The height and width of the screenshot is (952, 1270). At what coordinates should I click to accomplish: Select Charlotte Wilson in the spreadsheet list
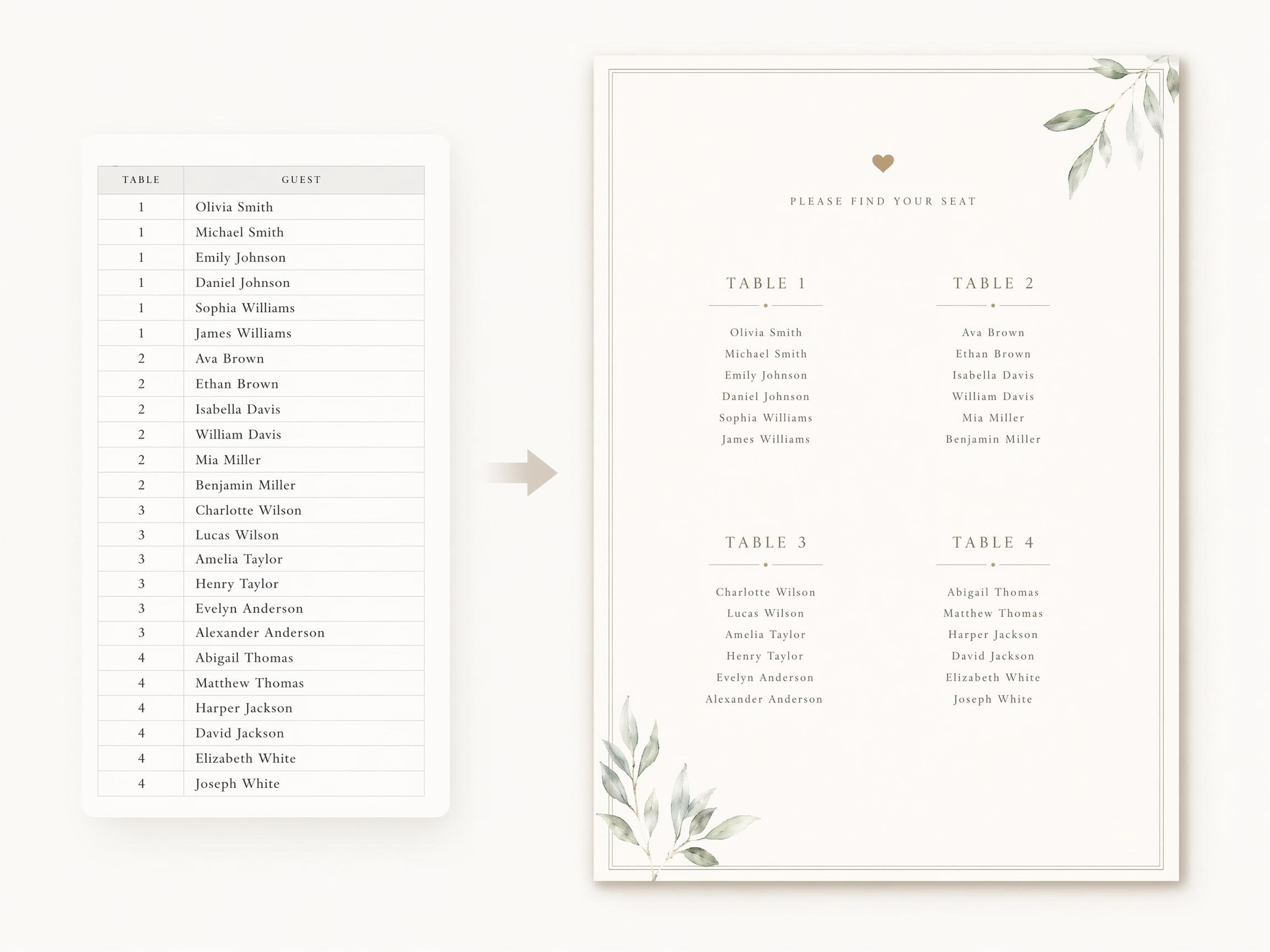pos(248,510)
